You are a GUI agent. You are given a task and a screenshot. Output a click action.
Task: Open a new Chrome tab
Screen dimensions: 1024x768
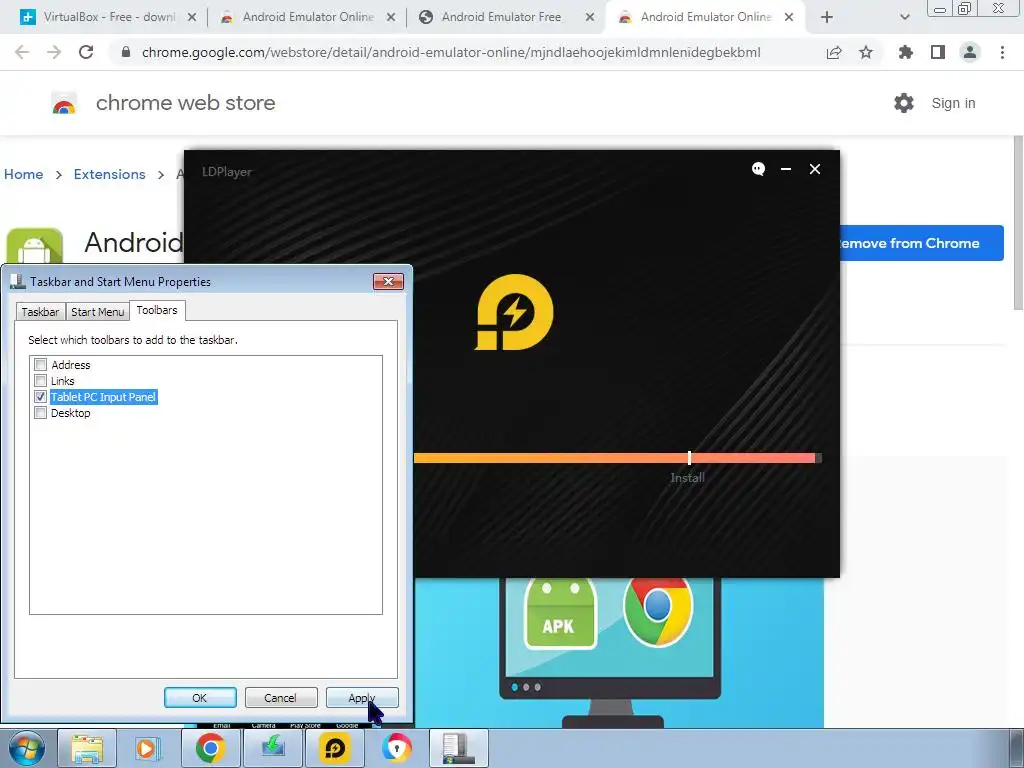click(827, 17)
